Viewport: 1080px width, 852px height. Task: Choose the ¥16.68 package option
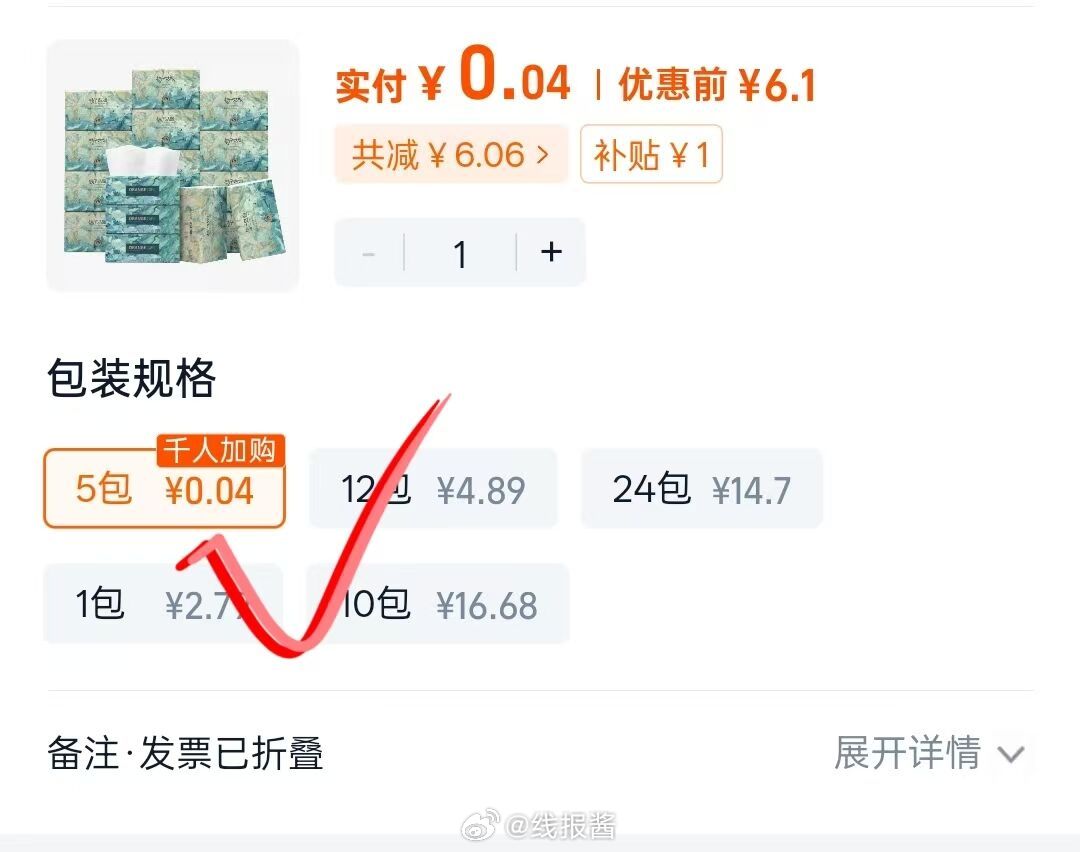coord(439,603)
